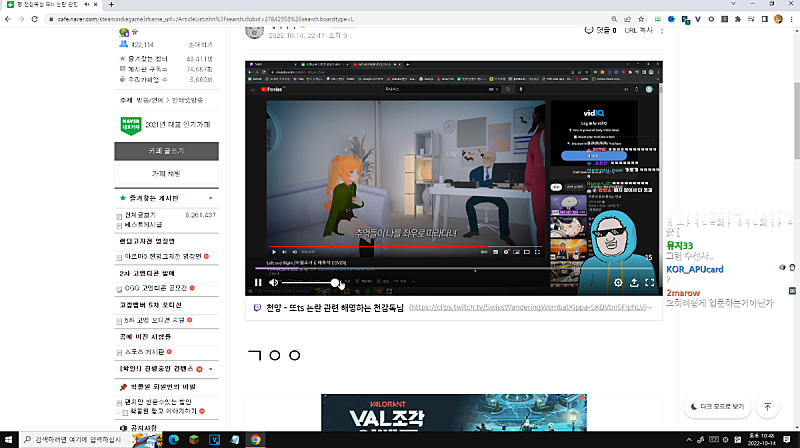Open the Minecraft block taskbar icon

tap(194, 439)
